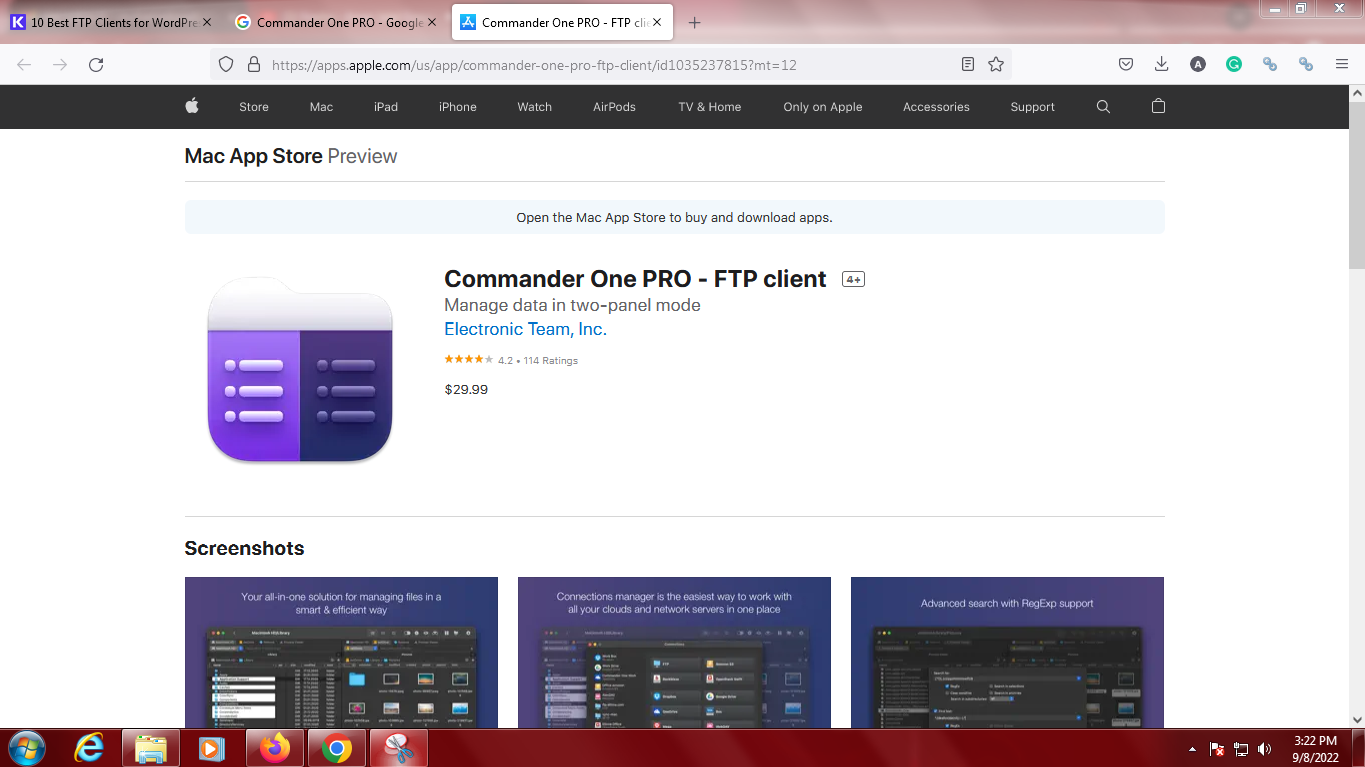Toggle reader view in the address bar

(x=968, y=64)
